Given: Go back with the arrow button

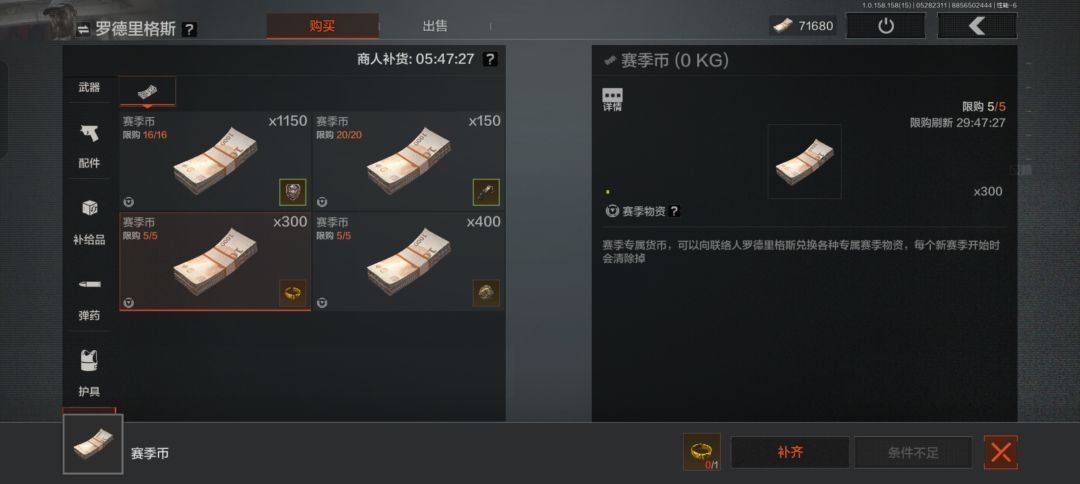Looking at the screenshot, I should [x=977, y=26].
